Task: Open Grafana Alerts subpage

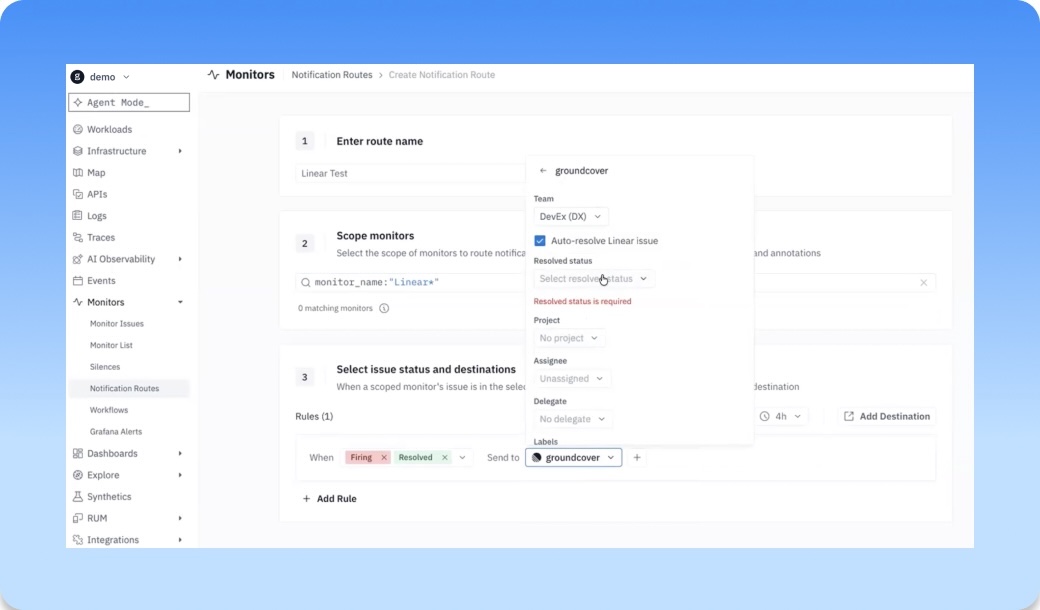Action: click(x=116, y=432)
